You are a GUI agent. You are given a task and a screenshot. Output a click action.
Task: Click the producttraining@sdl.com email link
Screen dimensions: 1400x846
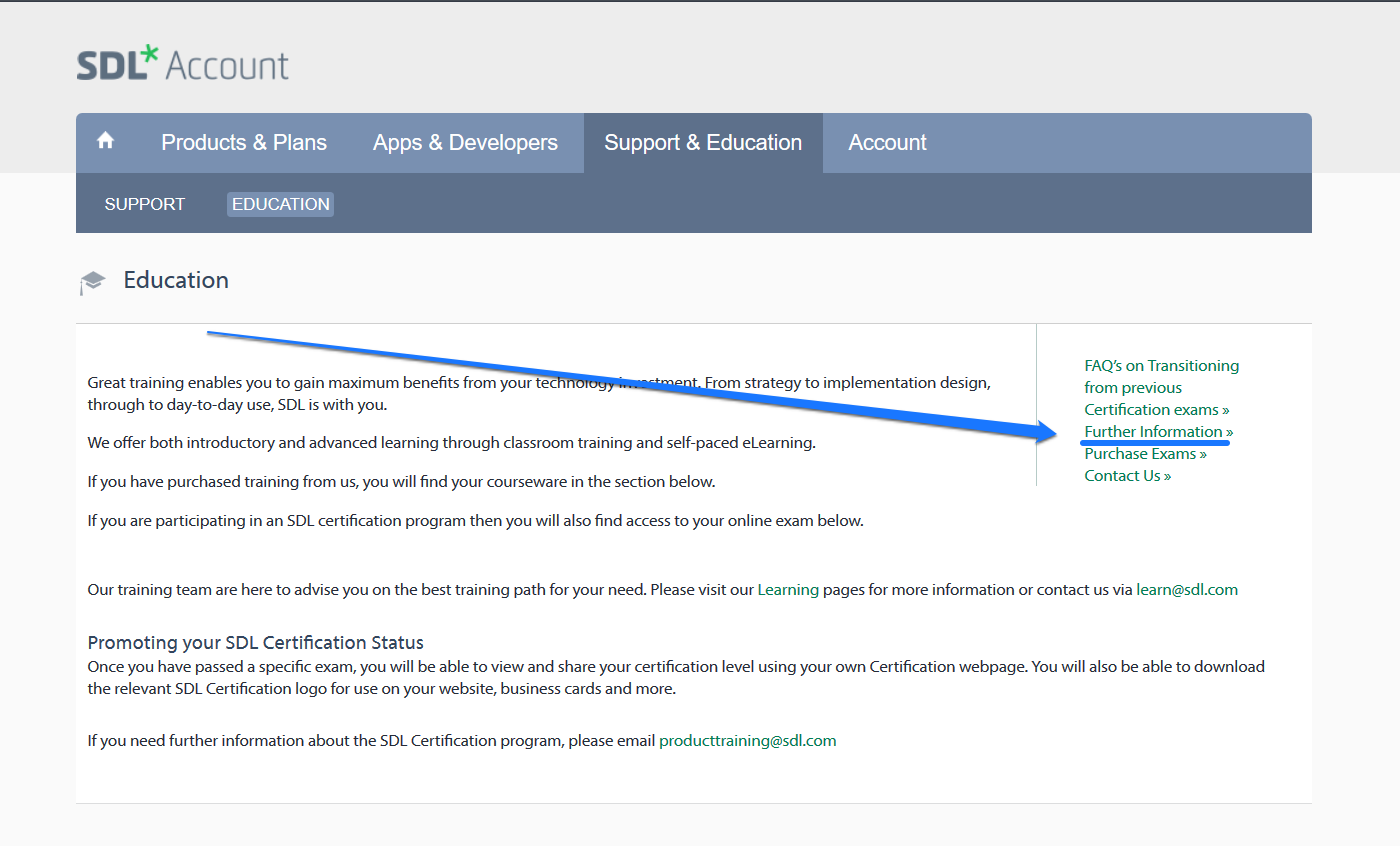pos(747,740)
